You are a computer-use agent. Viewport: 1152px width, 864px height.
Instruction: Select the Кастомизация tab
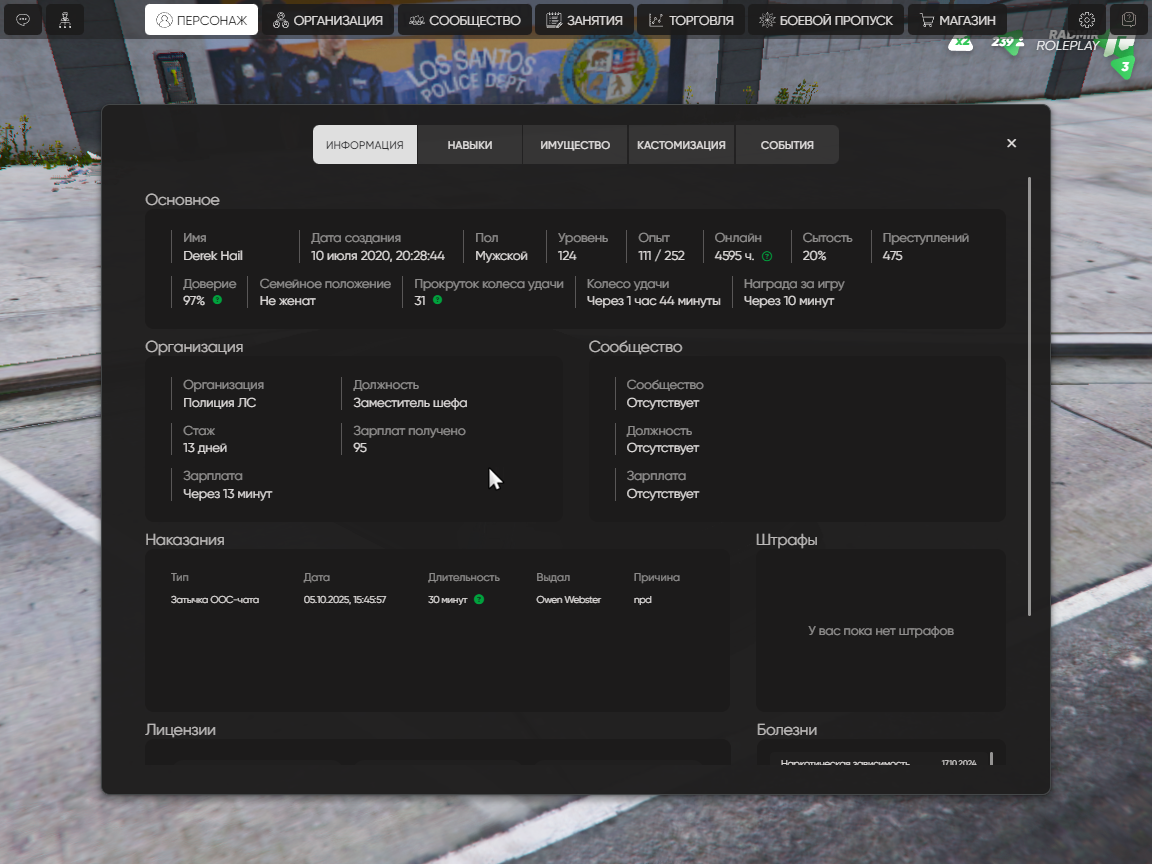[681, 145]
